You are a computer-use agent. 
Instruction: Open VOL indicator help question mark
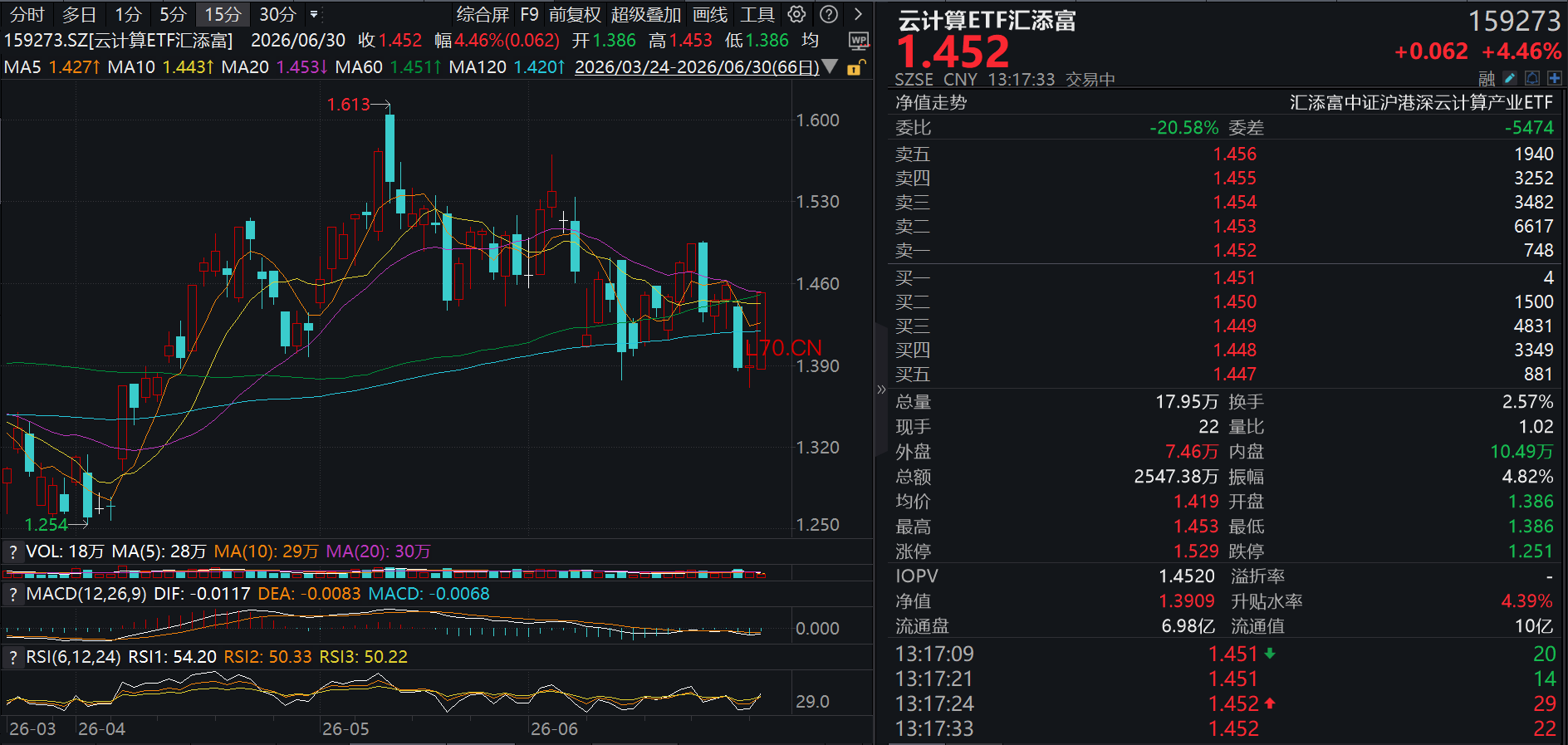[13, 551]
